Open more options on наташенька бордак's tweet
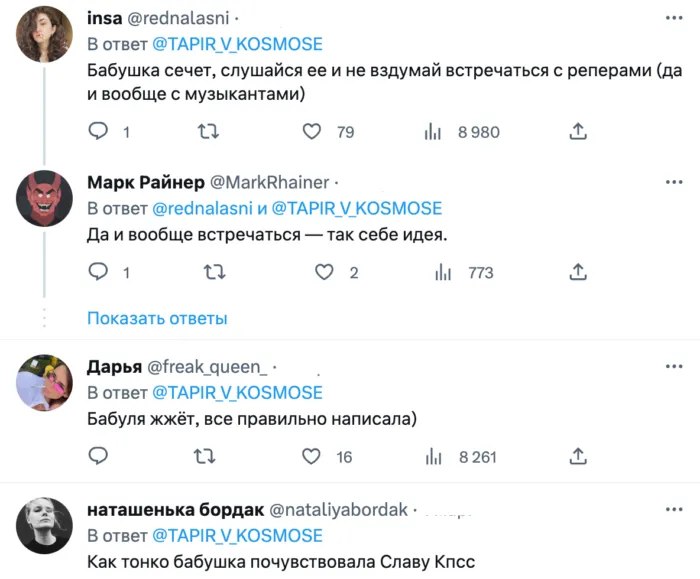Viewport: 700px width, 579px height. [674, 509]
